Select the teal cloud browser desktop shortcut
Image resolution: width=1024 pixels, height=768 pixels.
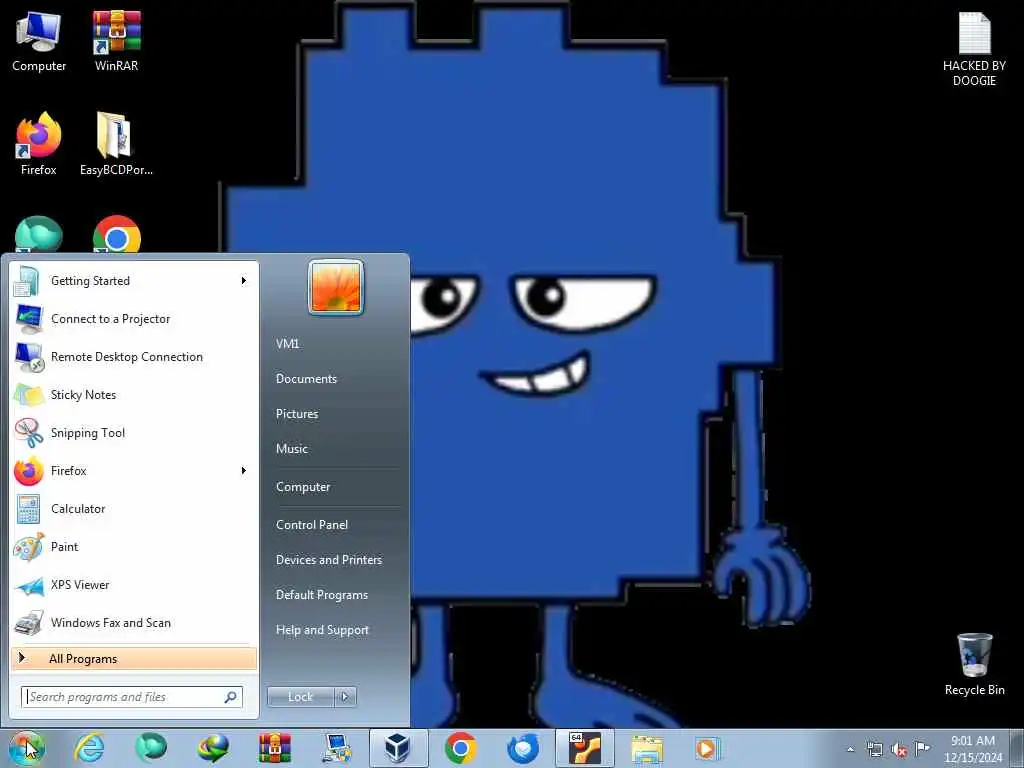39,235
